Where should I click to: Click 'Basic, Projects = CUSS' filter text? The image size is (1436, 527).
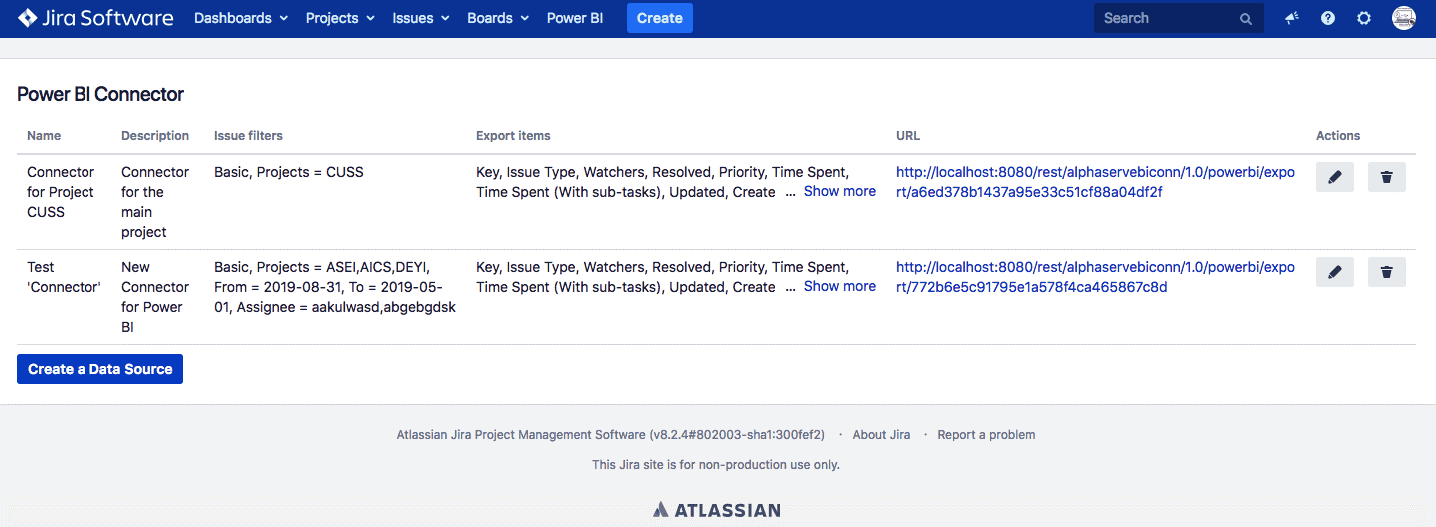pyautogui.click(x=289, y=172)
